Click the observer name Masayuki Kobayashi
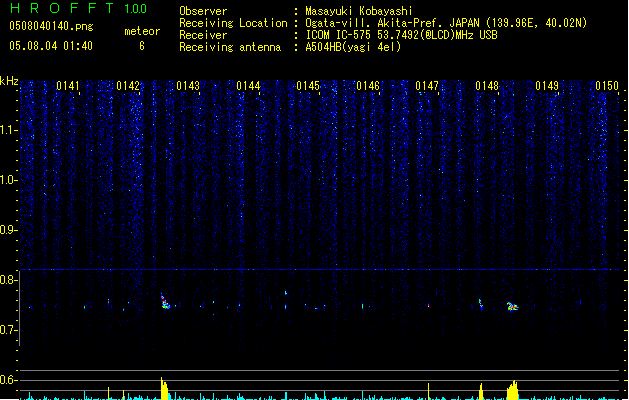The image size is (629, 400). click(x=359, y=11)
